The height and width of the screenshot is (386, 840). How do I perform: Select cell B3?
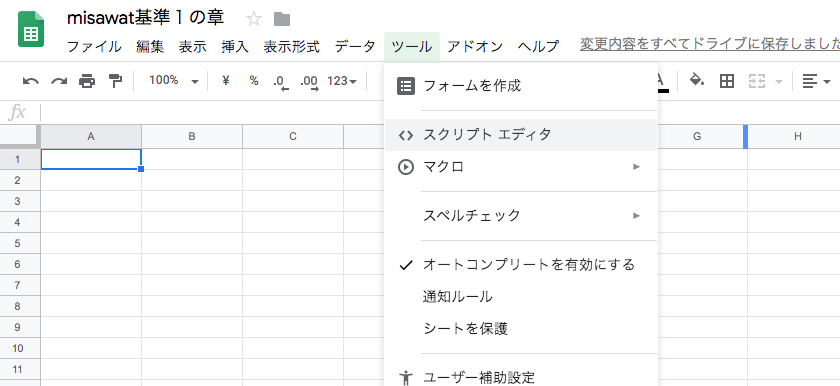tap(192, 201)
